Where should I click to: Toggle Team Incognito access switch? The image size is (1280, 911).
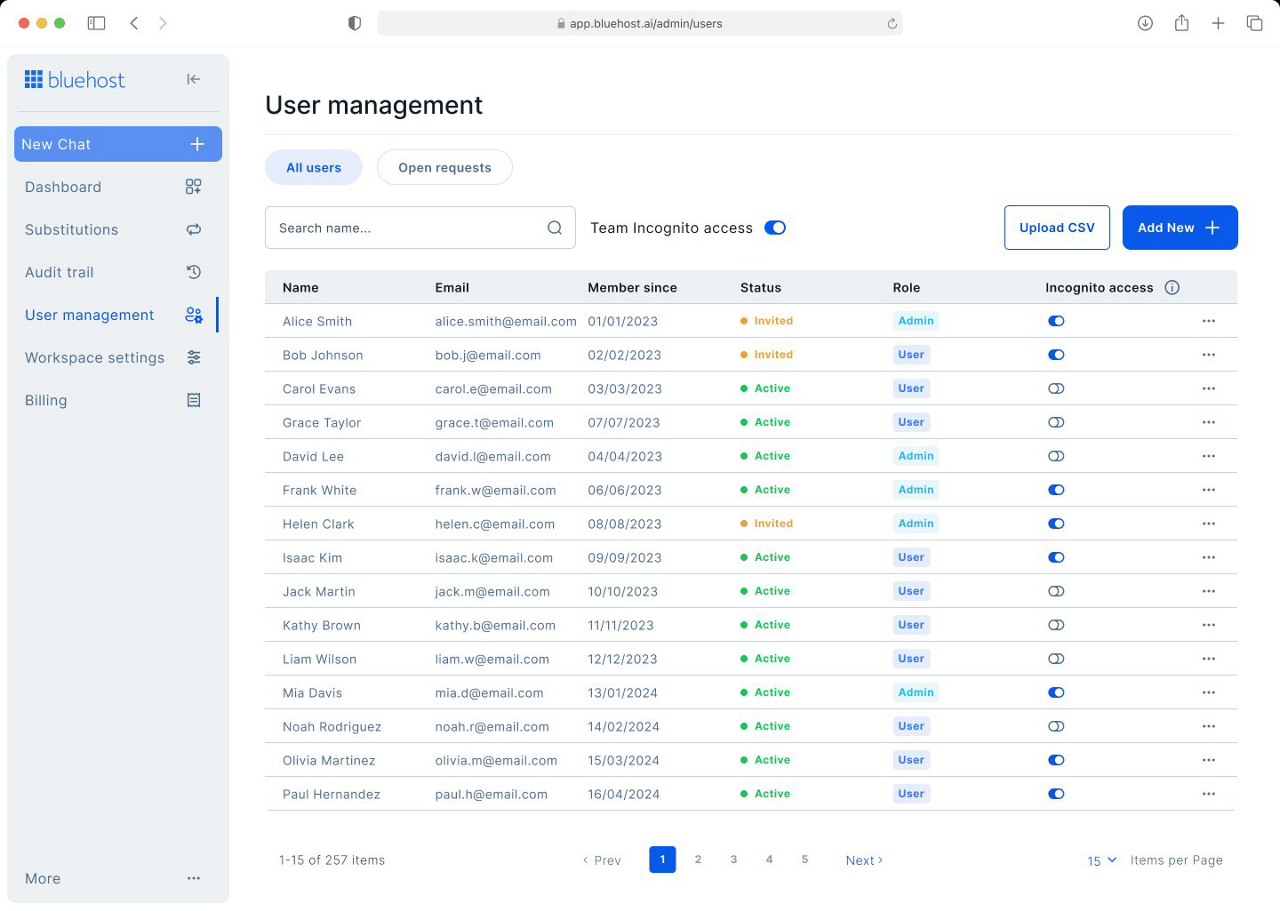click(x=775, y=228)
